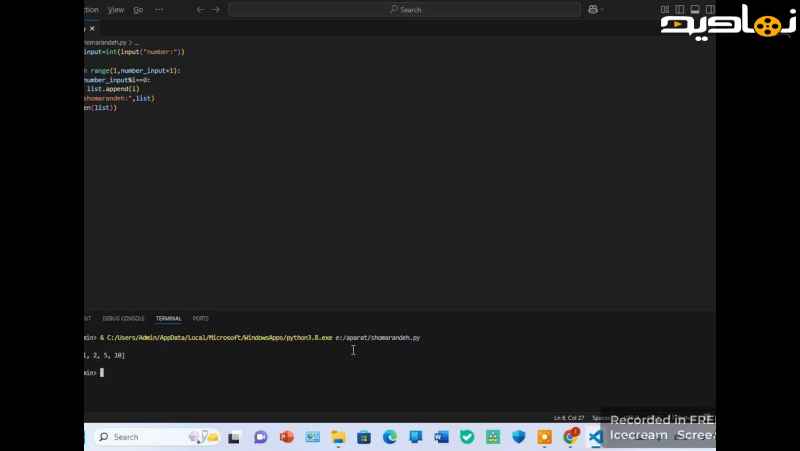Viewport: 800px width, 451px height.
Task: Launch Microsoft Word from the taskbar
Action: 441,437
